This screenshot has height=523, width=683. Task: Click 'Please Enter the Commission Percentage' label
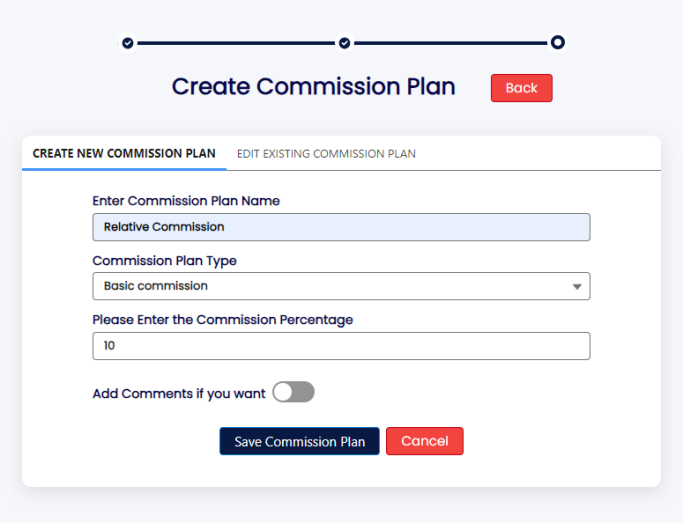[x=222, y=320]
